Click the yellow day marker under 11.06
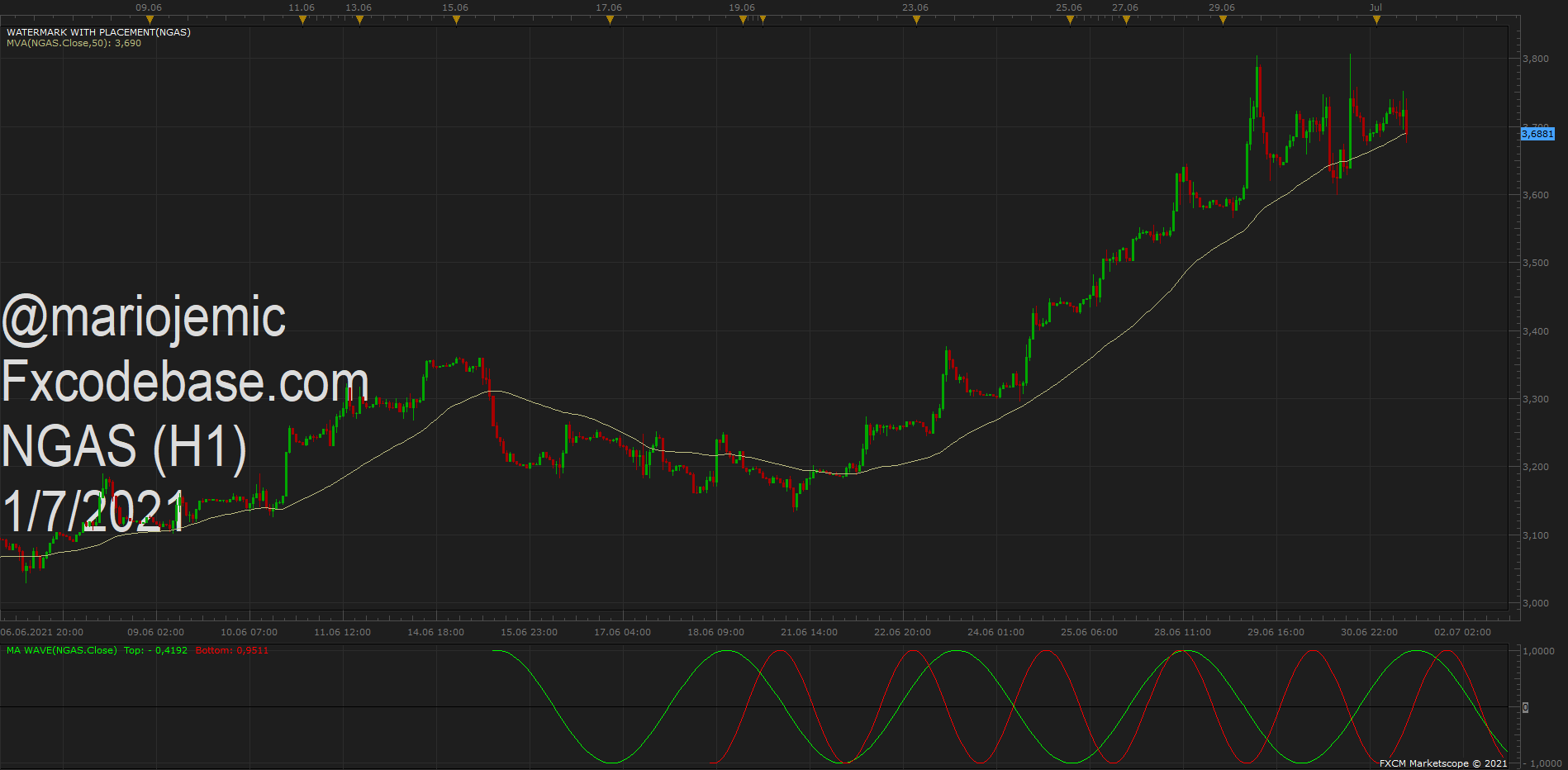The image size is (1568, 770). 302,20
